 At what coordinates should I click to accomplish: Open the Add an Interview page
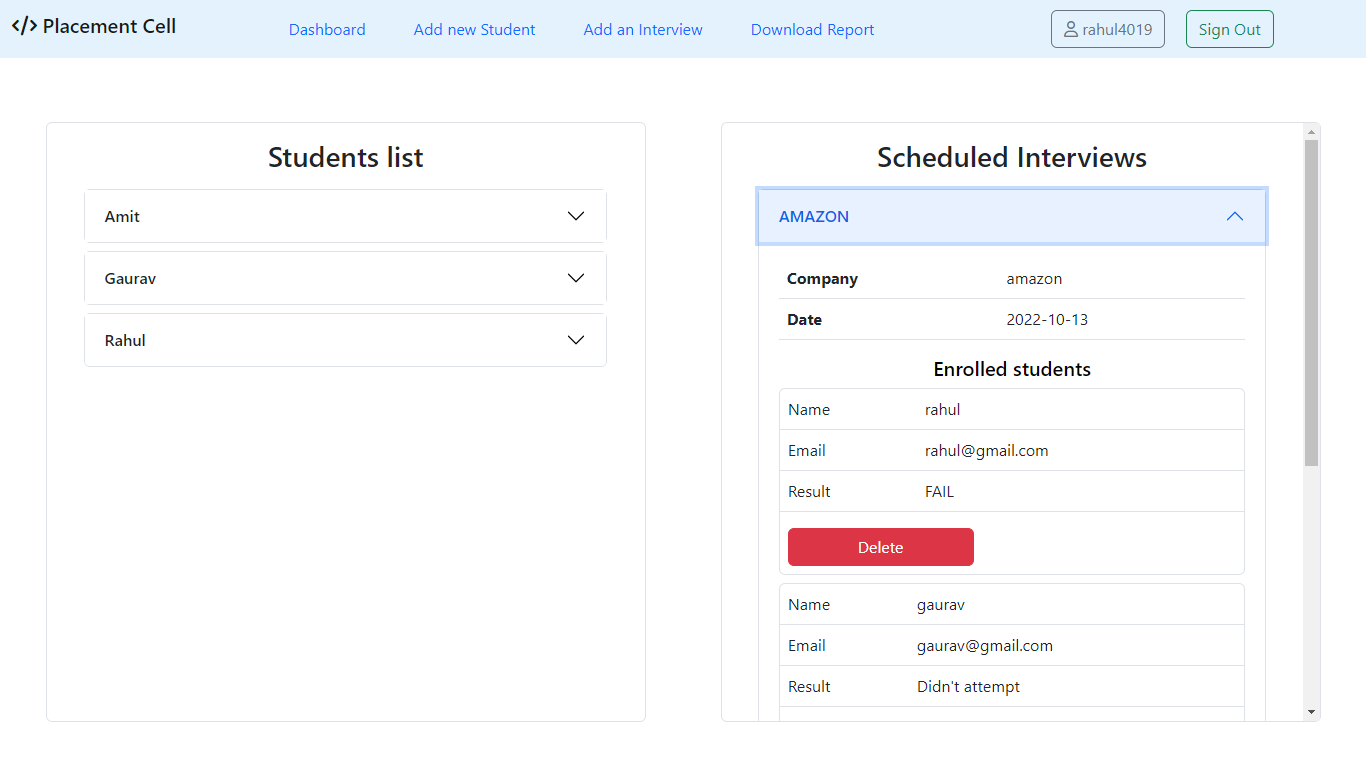tap(643, 30)
